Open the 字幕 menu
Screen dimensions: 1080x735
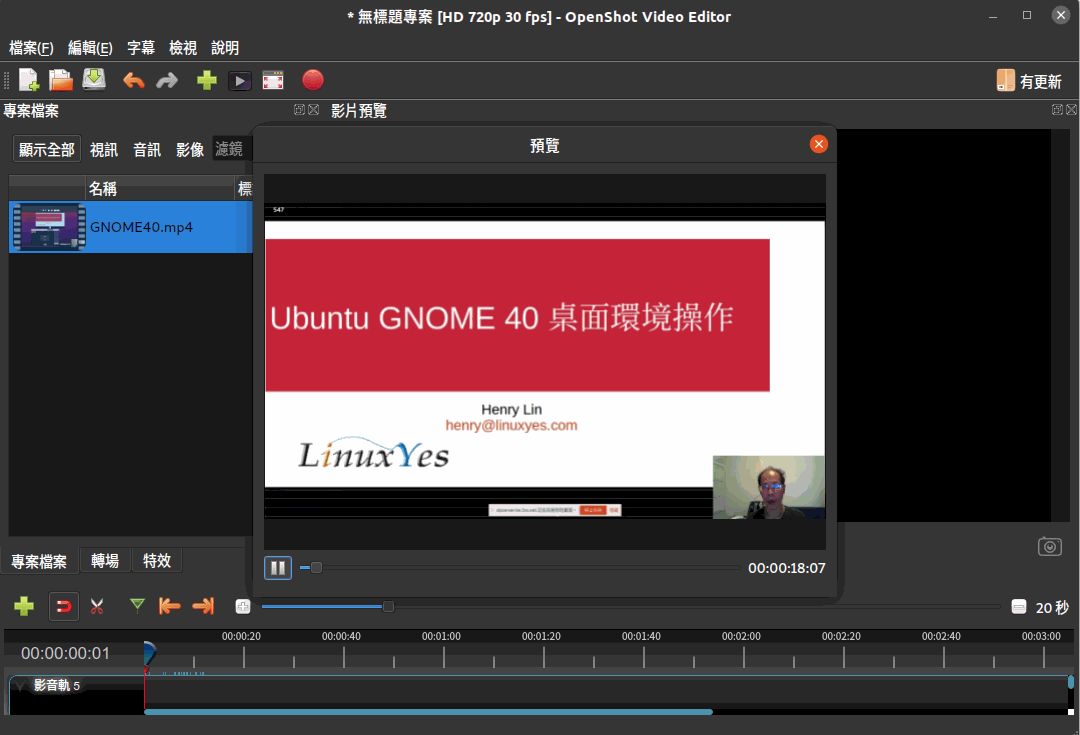pos(141,48)
